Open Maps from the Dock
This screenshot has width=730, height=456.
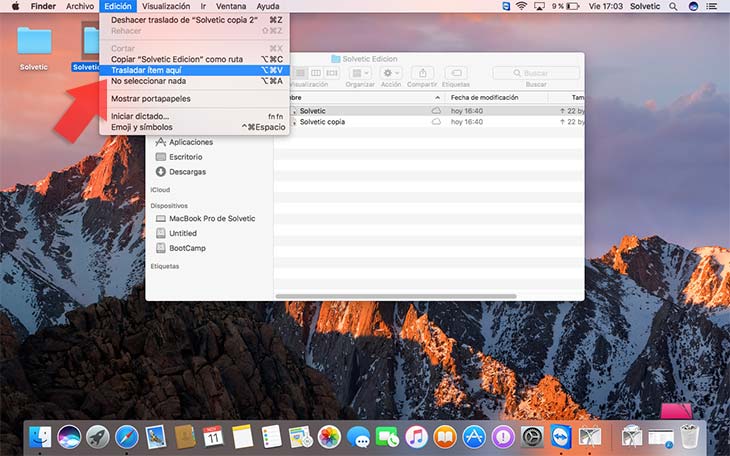pyautogui.click(x=300, y=437)
